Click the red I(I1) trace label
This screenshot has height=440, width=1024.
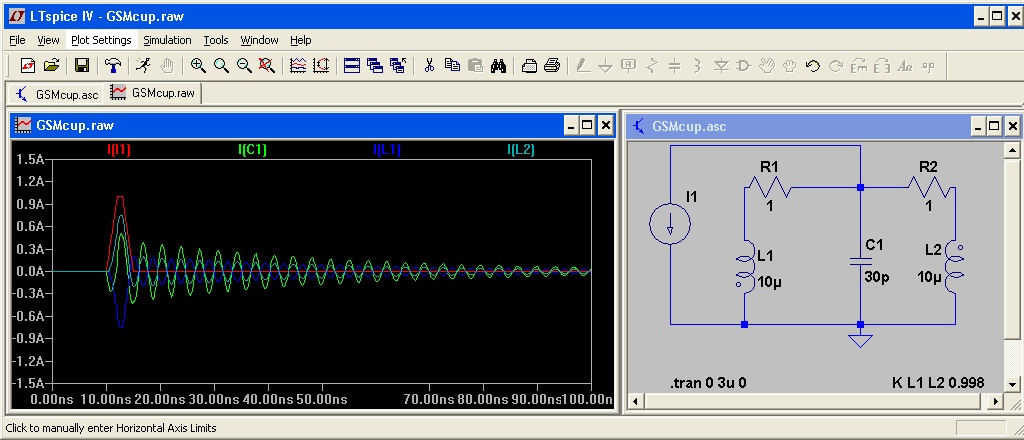[118, 150]
